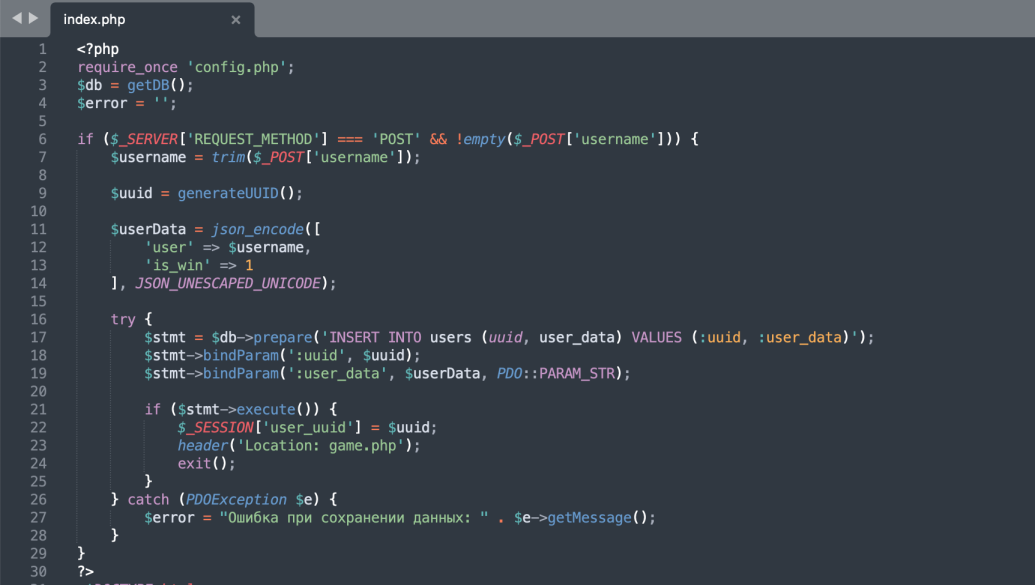This screenshot has width=1035, height=585.
Task: Click the 'Location: game.php' string
Action: (x=320, y=446)
